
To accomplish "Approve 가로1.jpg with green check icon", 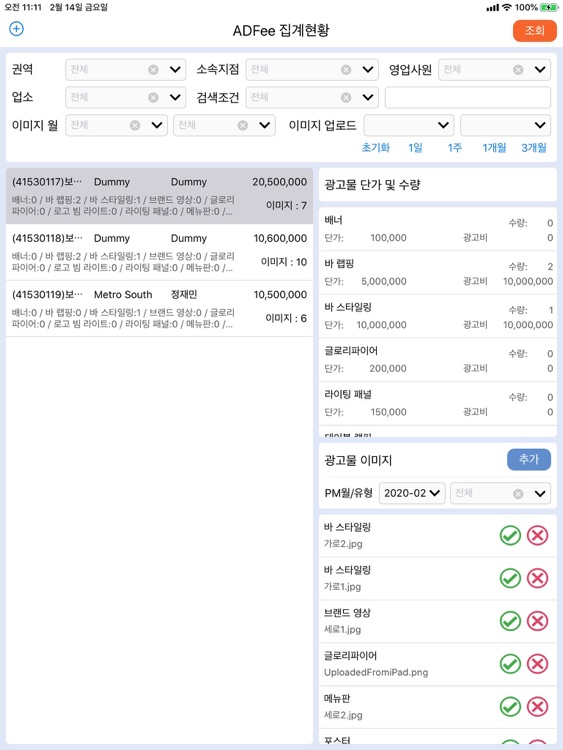I will tap(510, 578).
